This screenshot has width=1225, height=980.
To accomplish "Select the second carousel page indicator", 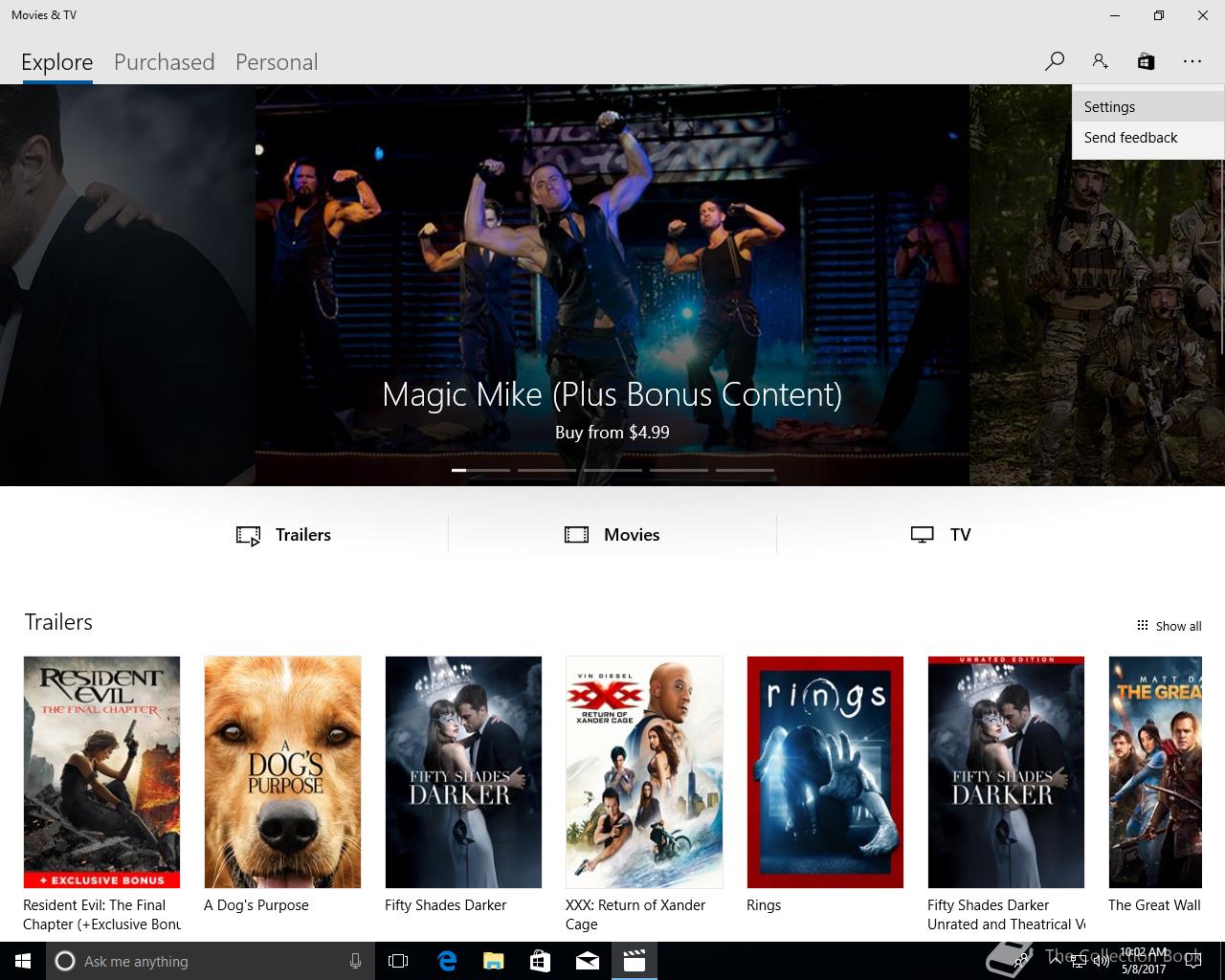I will click(546, 470).
